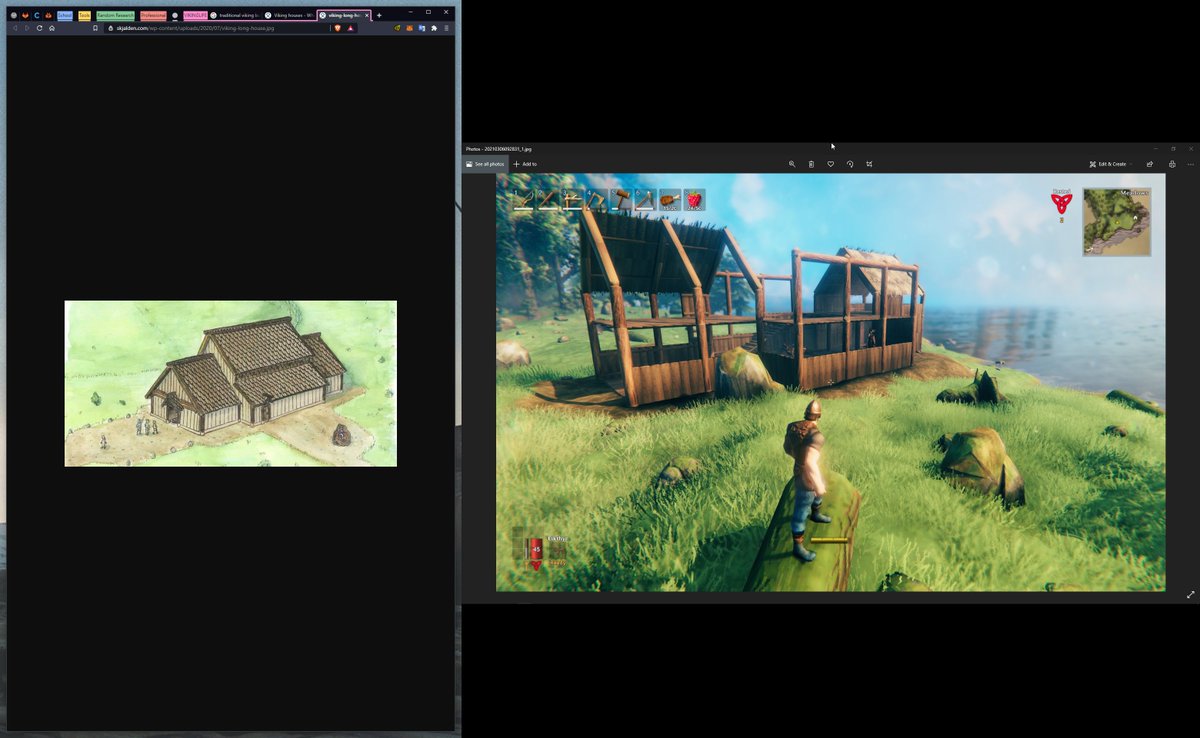This screenshot has height=738, width=1200.
Task: Switch to the 'traditional viking' search tab
Action: coord(235,15)
